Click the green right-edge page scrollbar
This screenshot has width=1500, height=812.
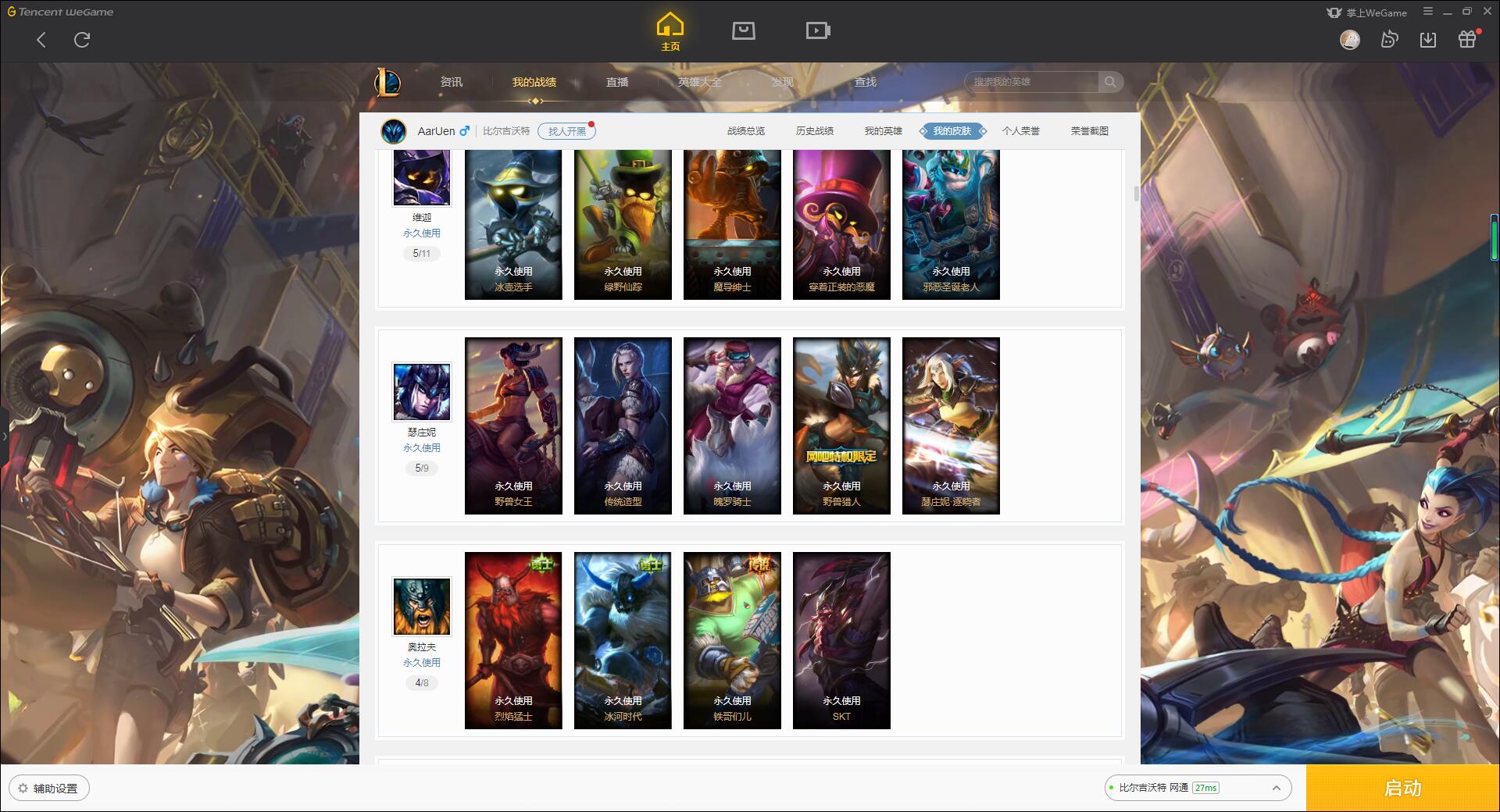(x=1495, y=237)
